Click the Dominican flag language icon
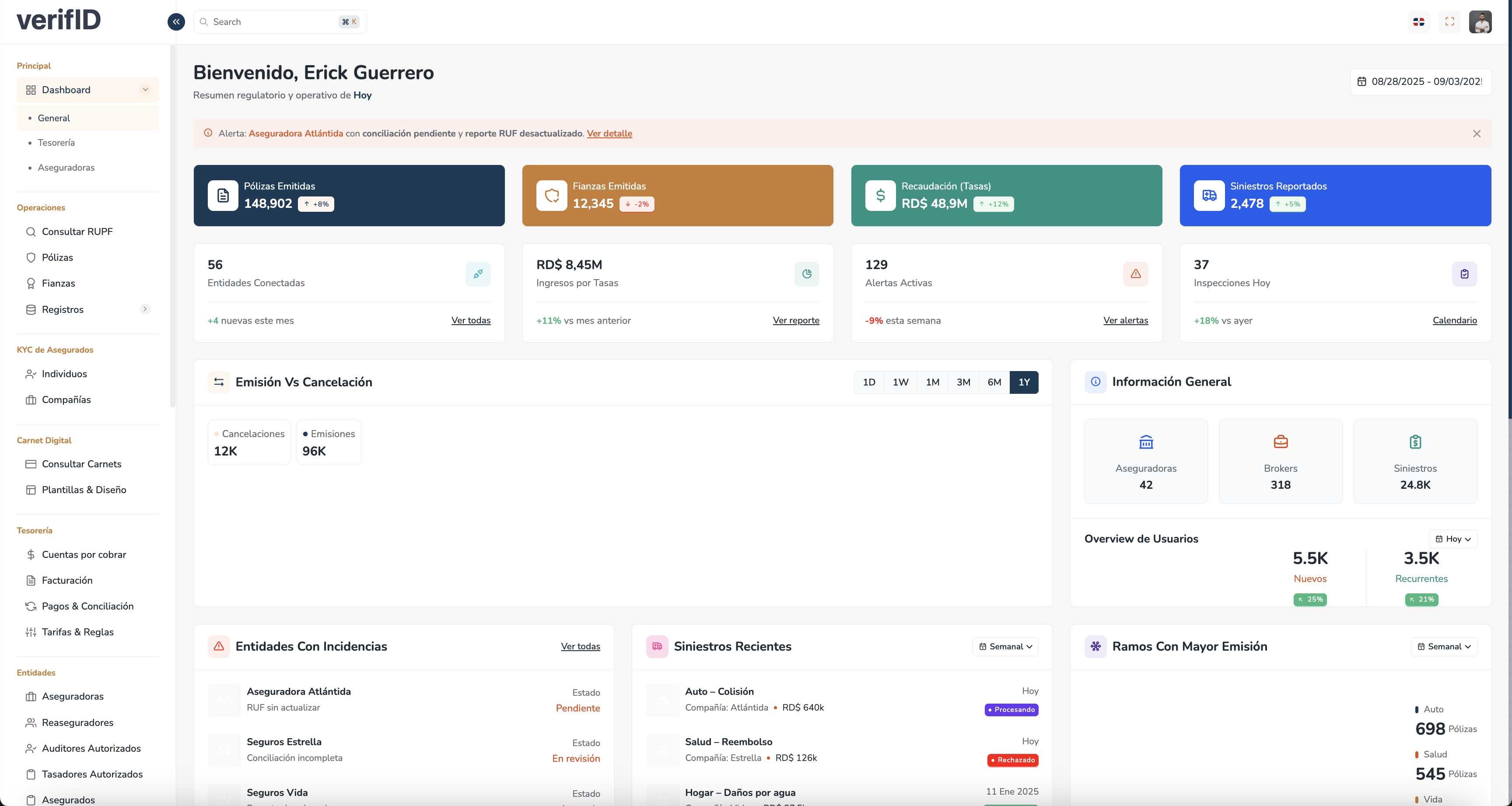 1419,22
